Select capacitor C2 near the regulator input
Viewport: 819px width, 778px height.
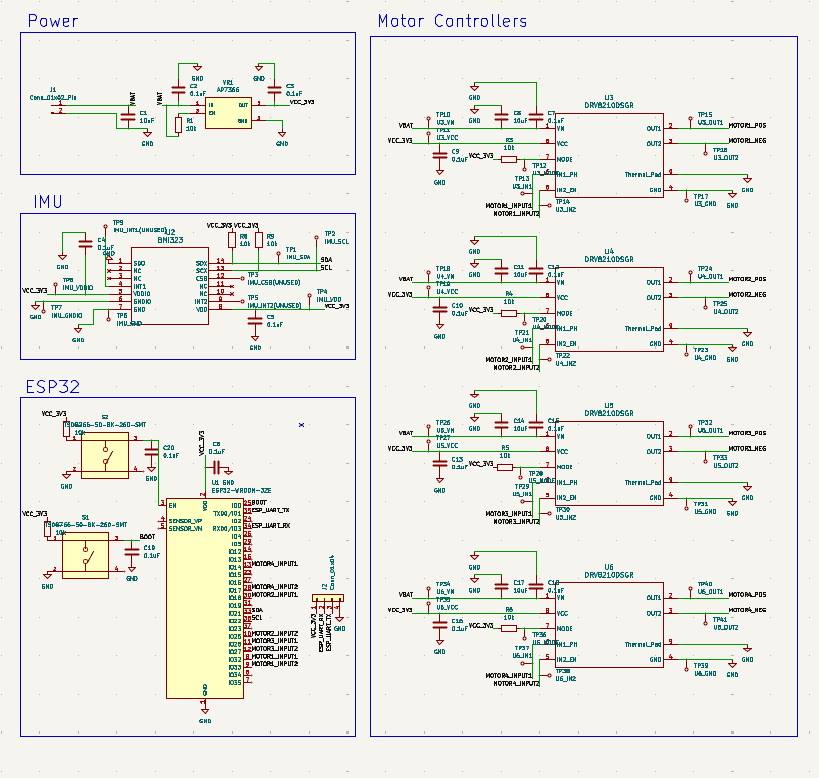point(178,90)
